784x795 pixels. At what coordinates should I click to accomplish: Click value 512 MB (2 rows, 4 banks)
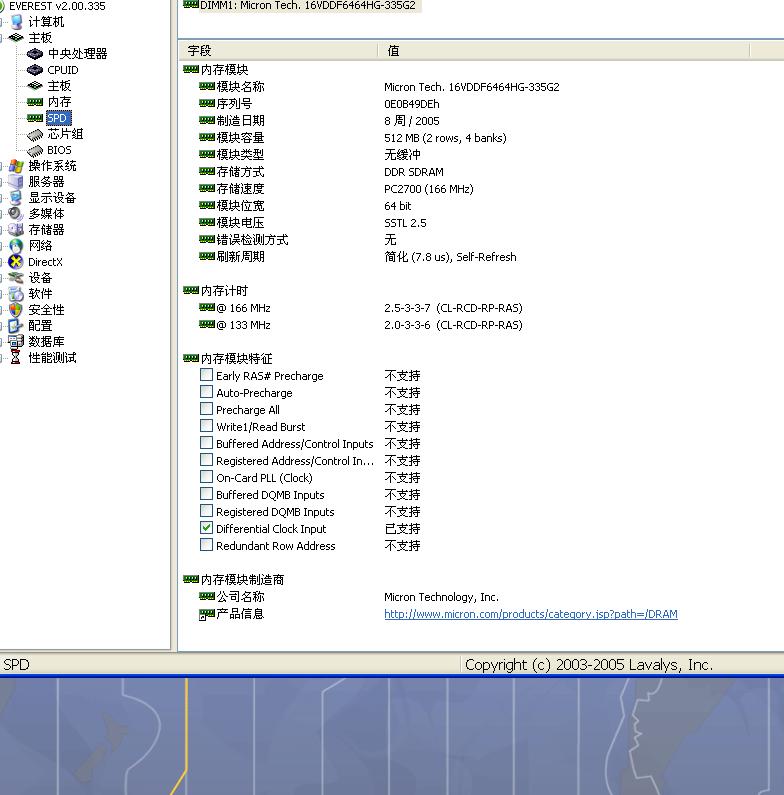click(x=445, y=138)
